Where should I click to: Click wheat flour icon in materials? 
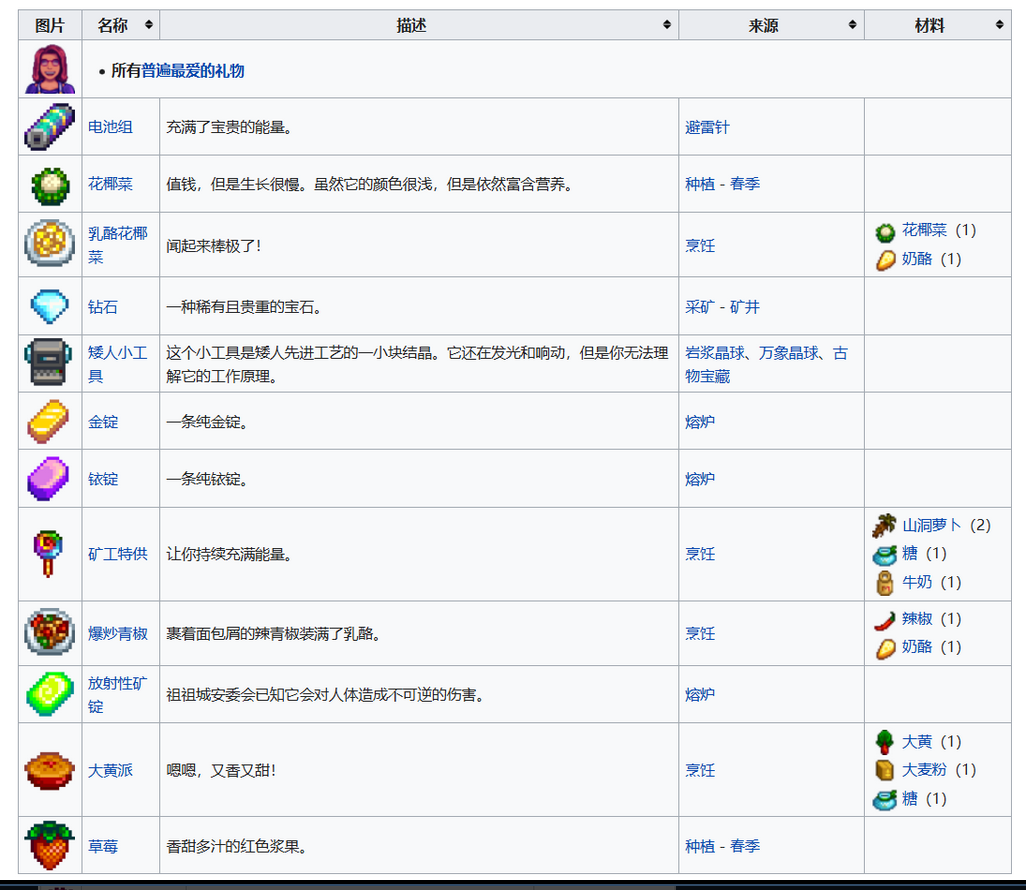[x=885, y=770]
